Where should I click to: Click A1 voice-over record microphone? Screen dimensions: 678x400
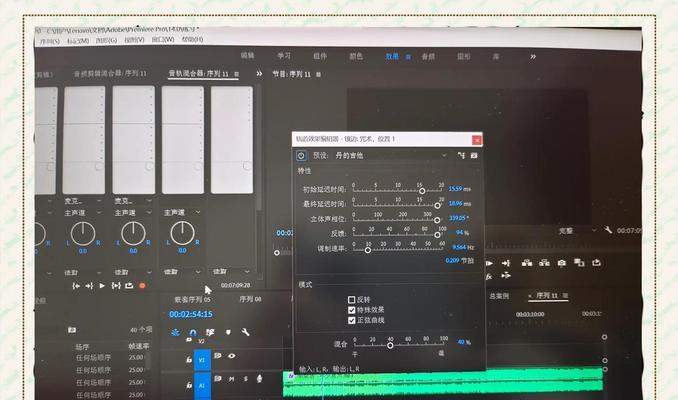click(259, 379)
